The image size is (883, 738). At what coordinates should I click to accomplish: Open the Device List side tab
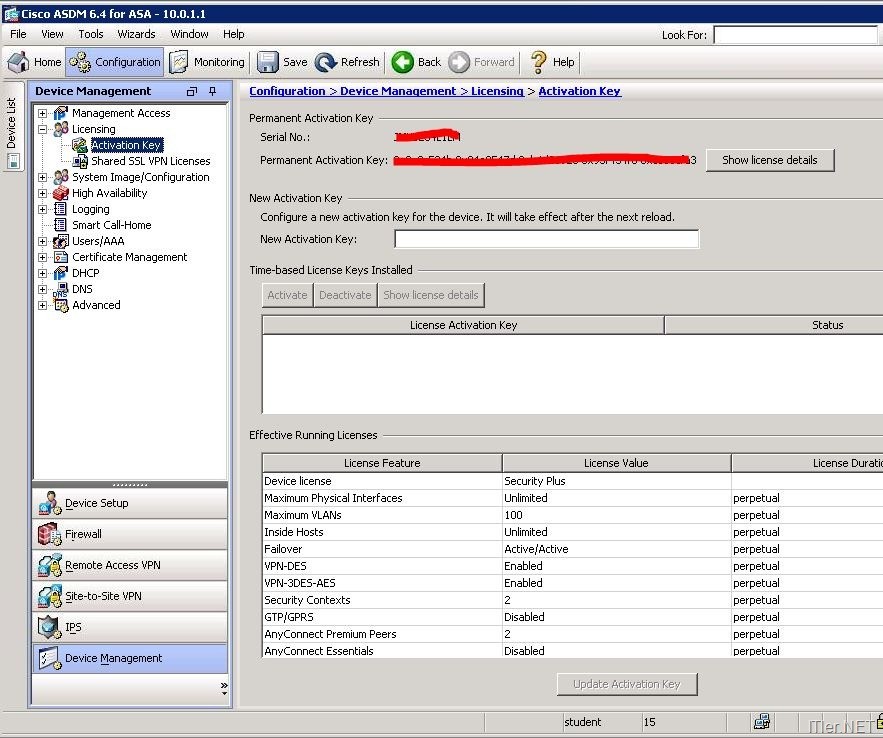tap(12, 126)
